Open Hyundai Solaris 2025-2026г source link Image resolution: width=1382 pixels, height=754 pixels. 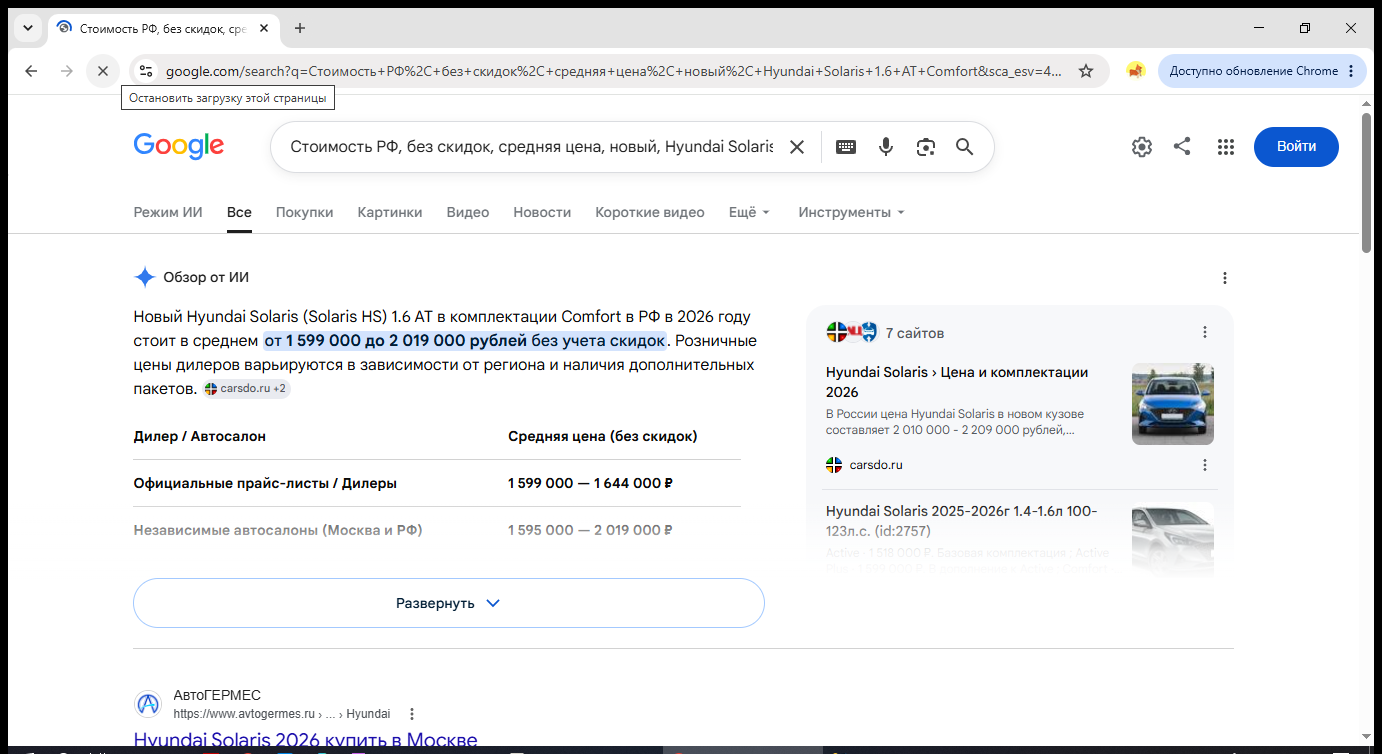tap(962, 521)
